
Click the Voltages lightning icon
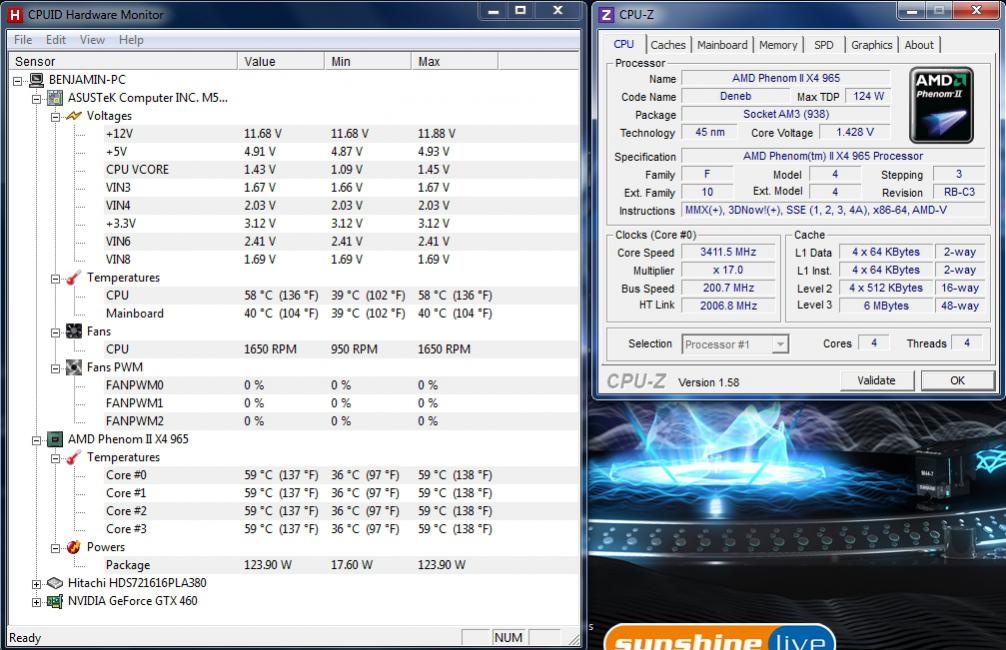pos(74,116)
